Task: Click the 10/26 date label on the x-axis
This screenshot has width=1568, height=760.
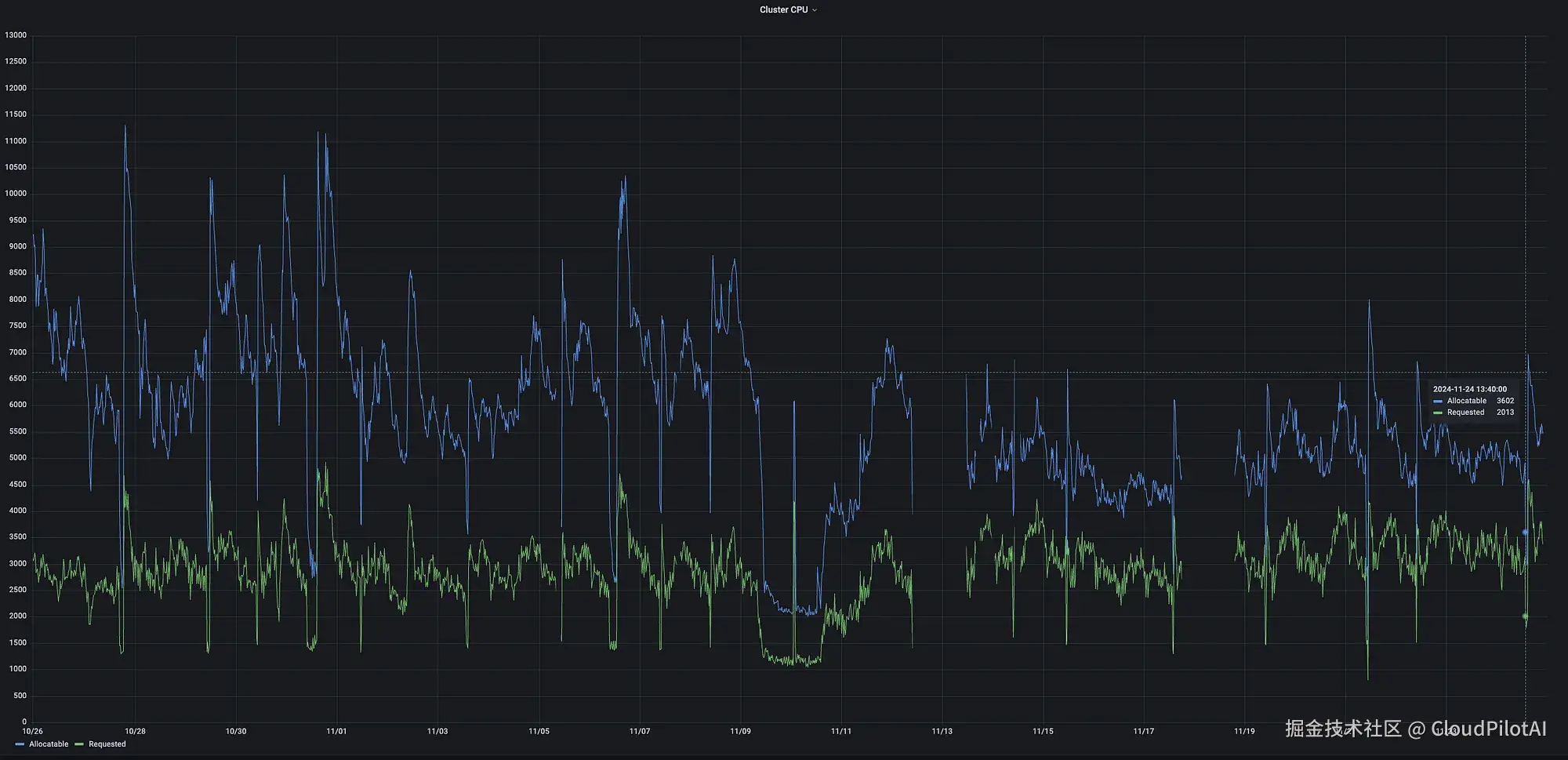Action: pyautogui.click(x=32, y=731)
